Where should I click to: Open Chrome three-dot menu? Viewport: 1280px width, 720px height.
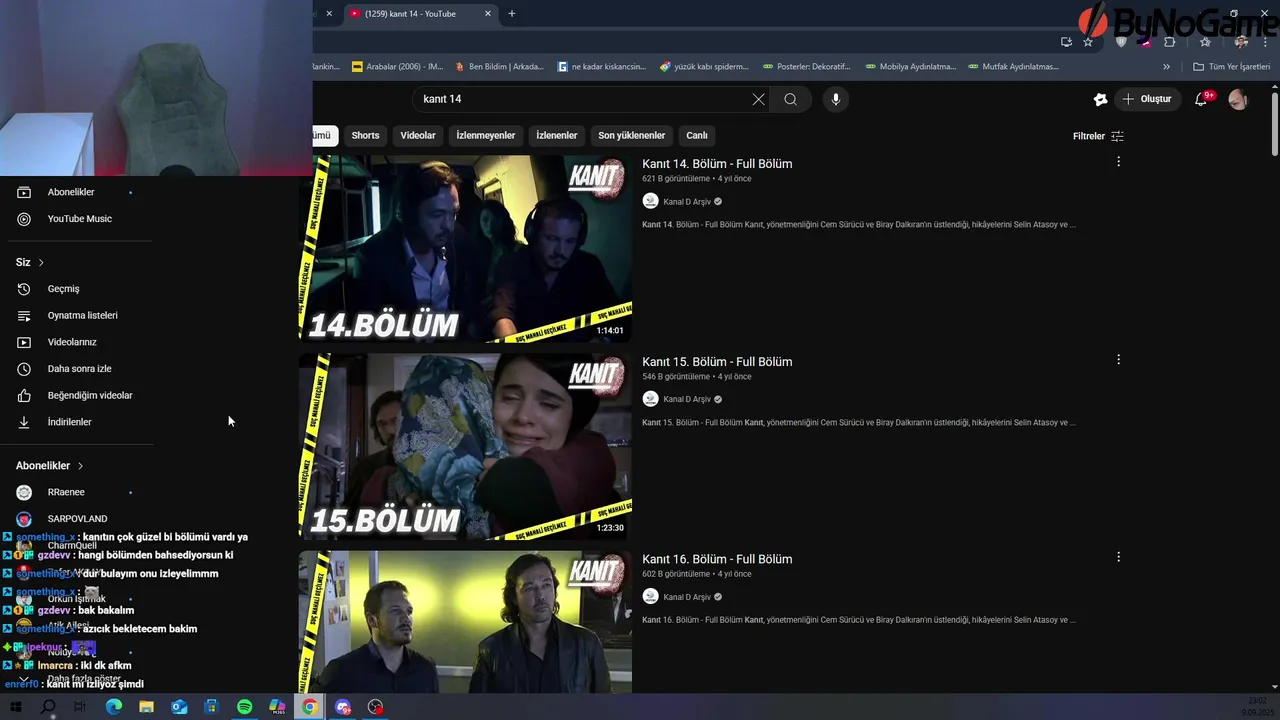[1265, 42]
